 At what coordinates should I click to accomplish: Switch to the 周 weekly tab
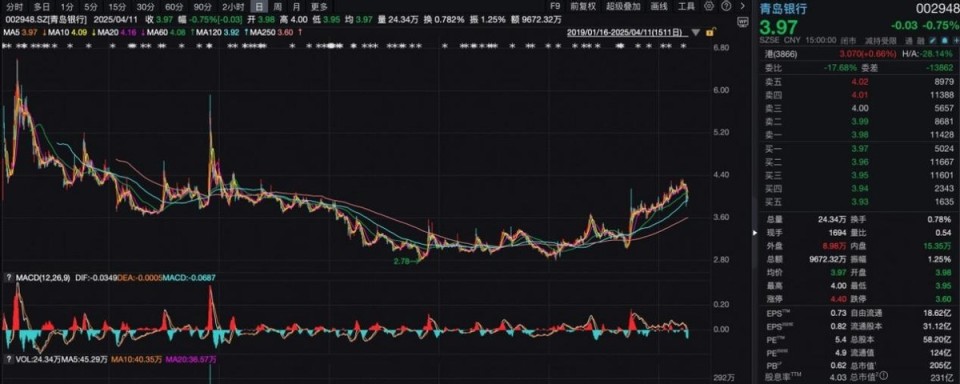[x=278, y=7]
